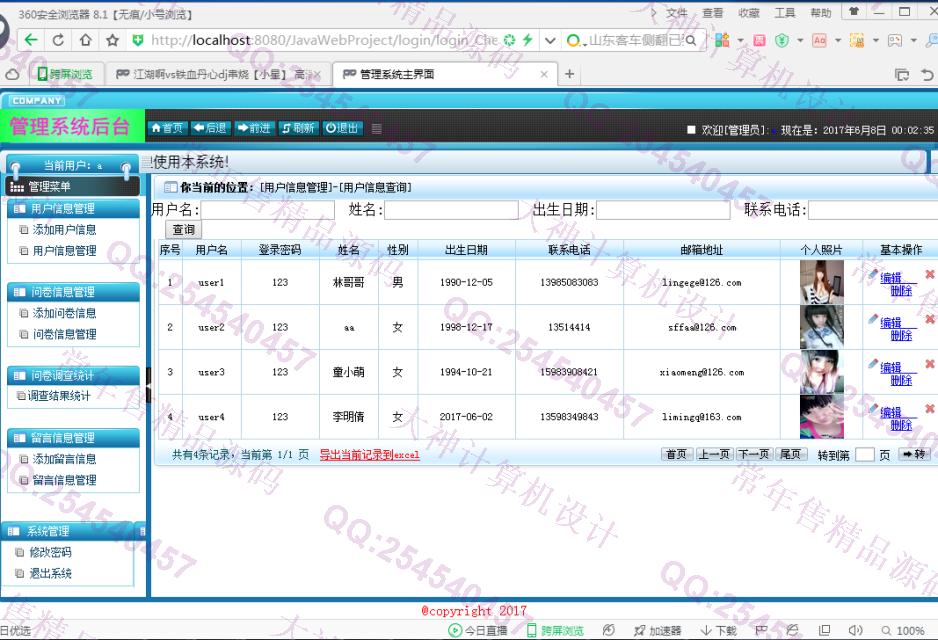Viewport: 938px width, 640px height.
Task: Close the 管理系统主界面 tab
Action: coord(544,74)
